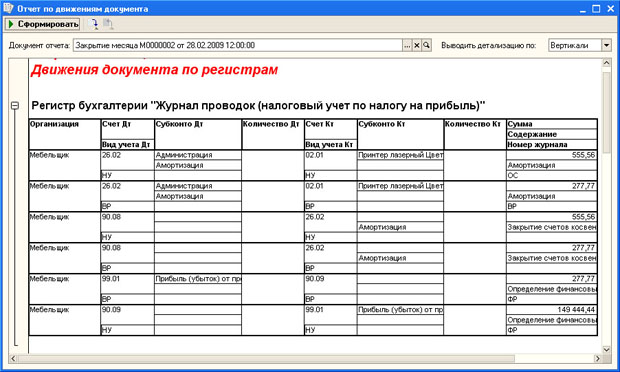Screen dimensions: 620x372
Task: Click the greyed-out documents toolbar icon
Action: 108,24
